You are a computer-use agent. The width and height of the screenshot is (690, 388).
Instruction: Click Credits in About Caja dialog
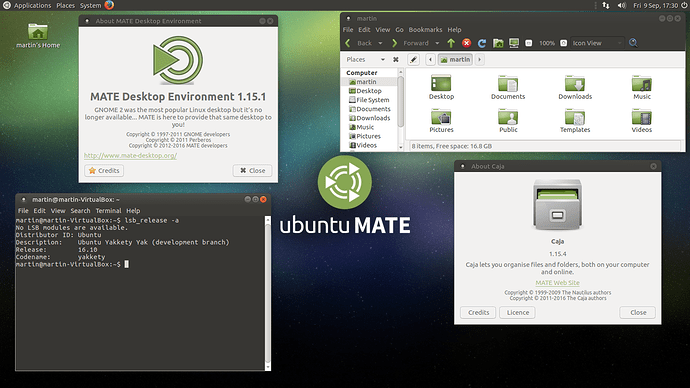click(x=478, y=312)
